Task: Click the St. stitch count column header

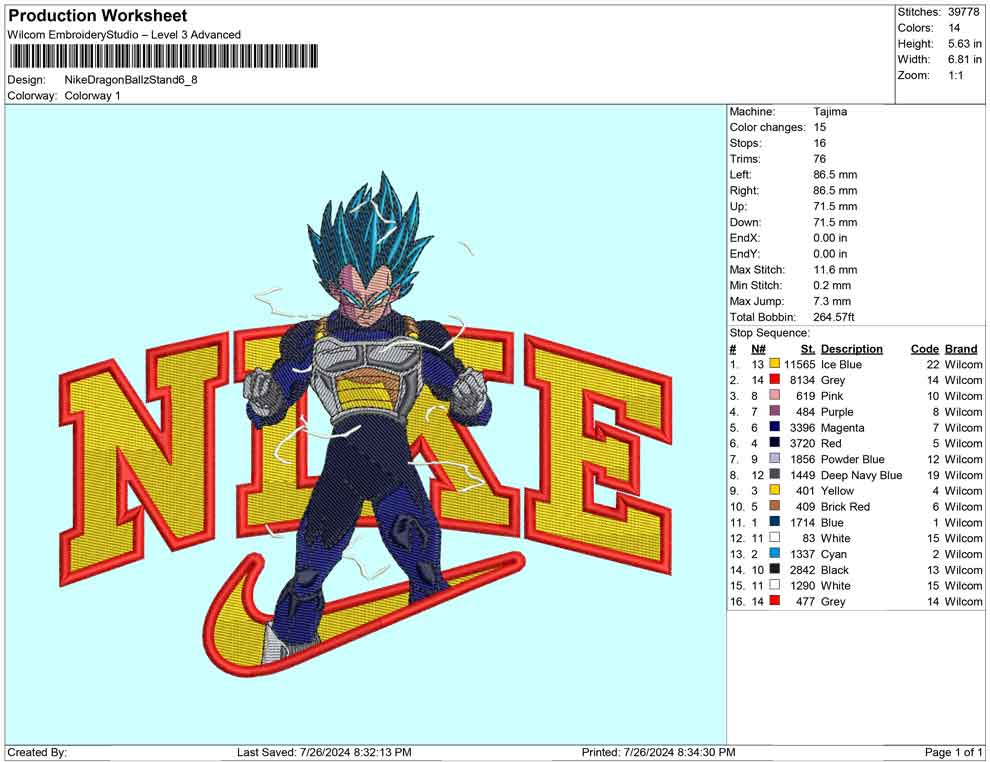Action: (807, 349)
